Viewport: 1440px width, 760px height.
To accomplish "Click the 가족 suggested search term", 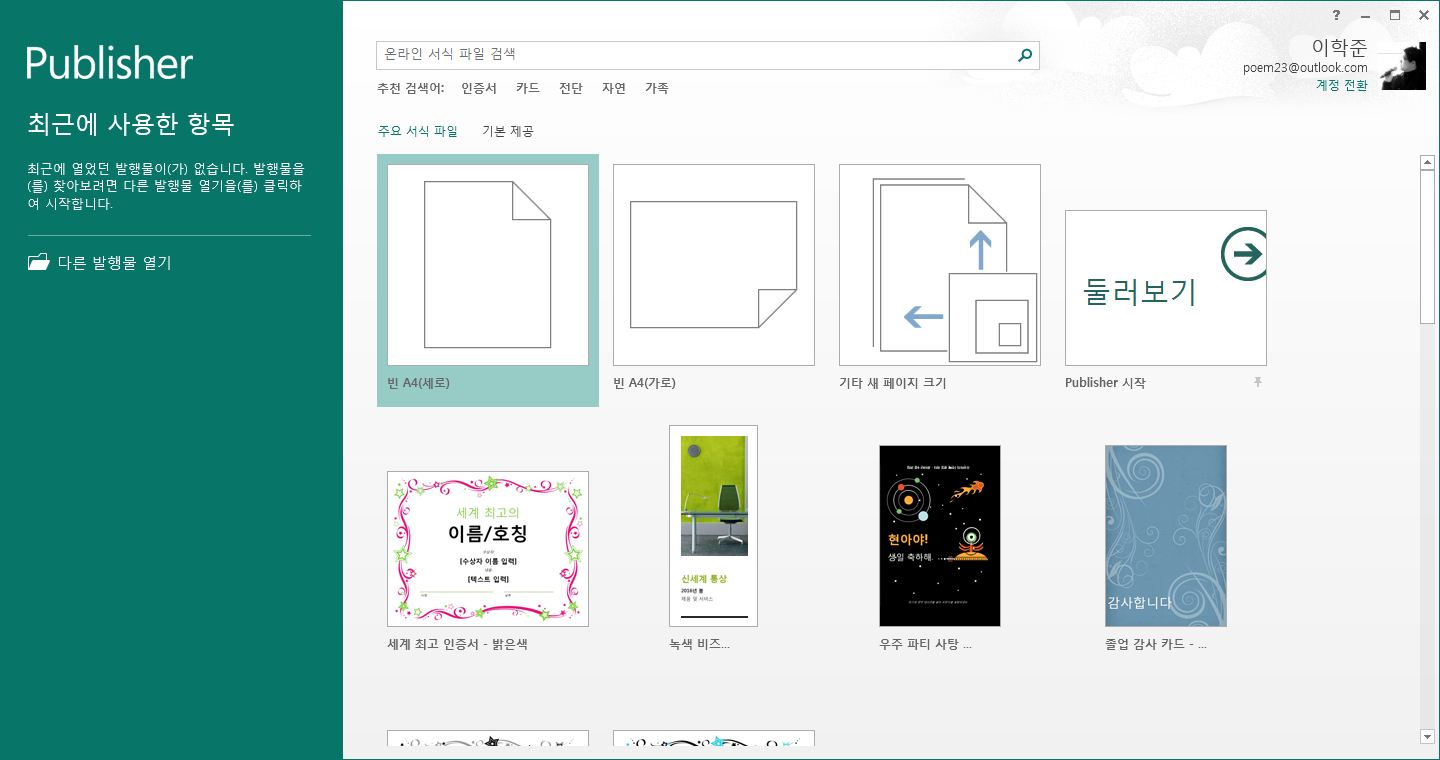I will tap(657, 88).
